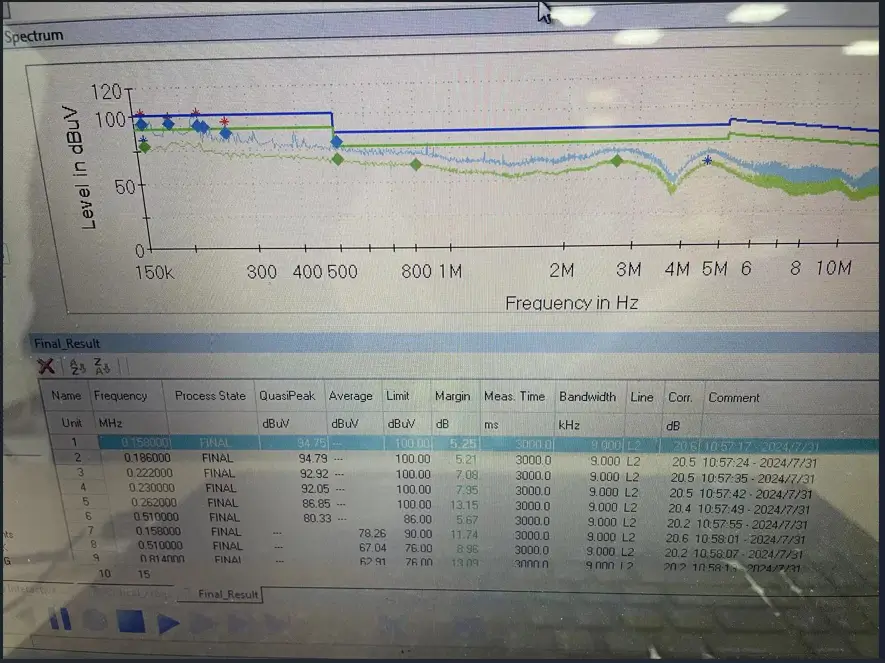Click the Bandwidth column header
The height and width of the screenshot is (663, 885).
587,397
